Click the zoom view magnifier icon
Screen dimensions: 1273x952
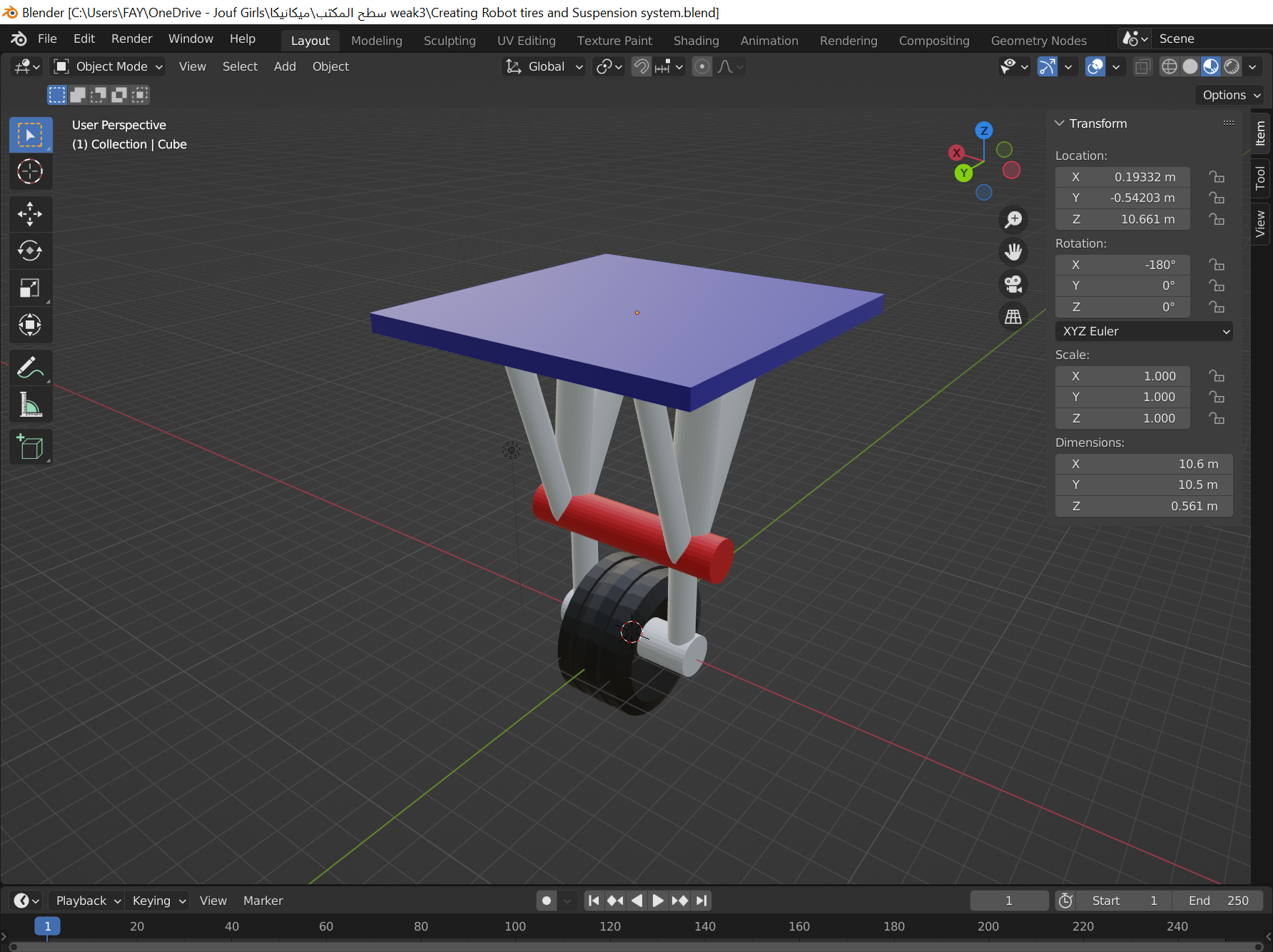(1013, 219)
